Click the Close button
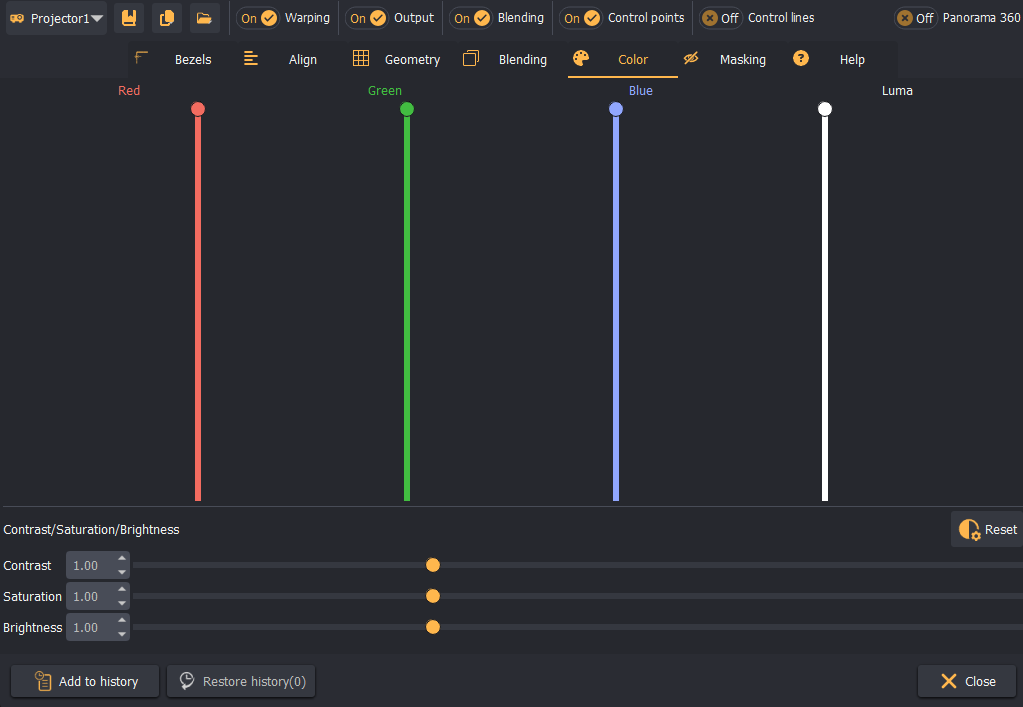Viewport: 1023px width, 707px height. pyautogui.click(x=967, y=681)
